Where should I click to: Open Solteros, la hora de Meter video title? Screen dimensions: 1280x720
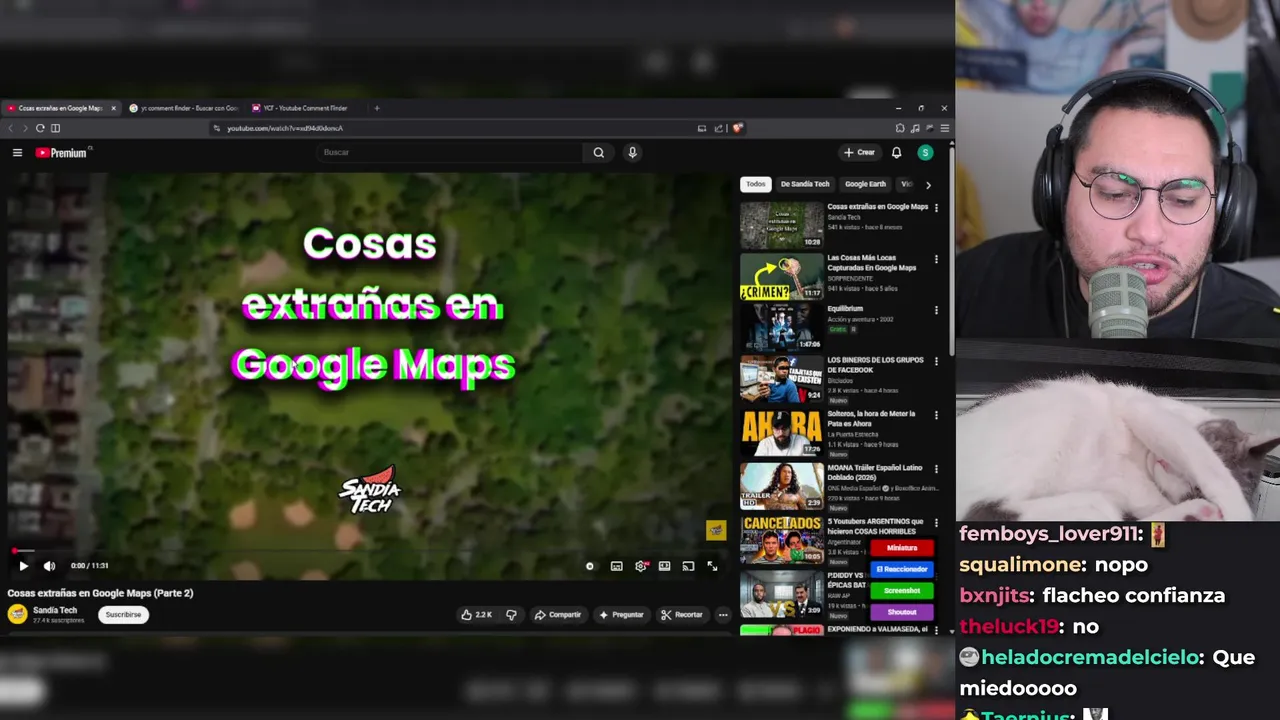pos(872,419)
